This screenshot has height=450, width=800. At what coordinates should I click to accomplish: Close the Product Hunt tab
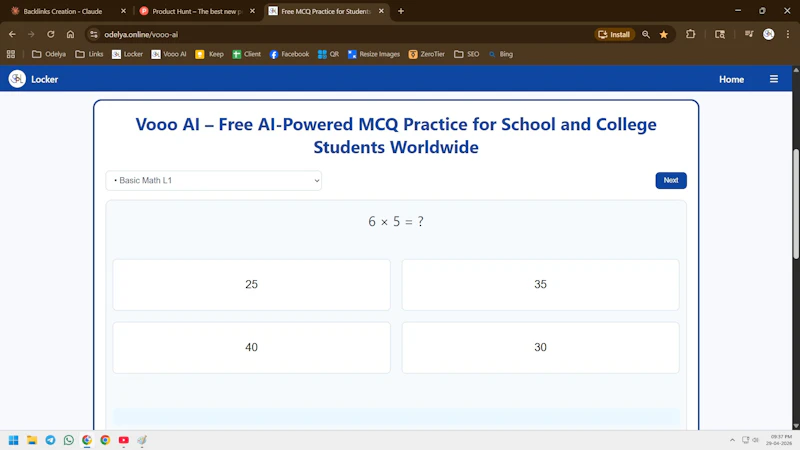pyautogui.click(x=252, y=11)
